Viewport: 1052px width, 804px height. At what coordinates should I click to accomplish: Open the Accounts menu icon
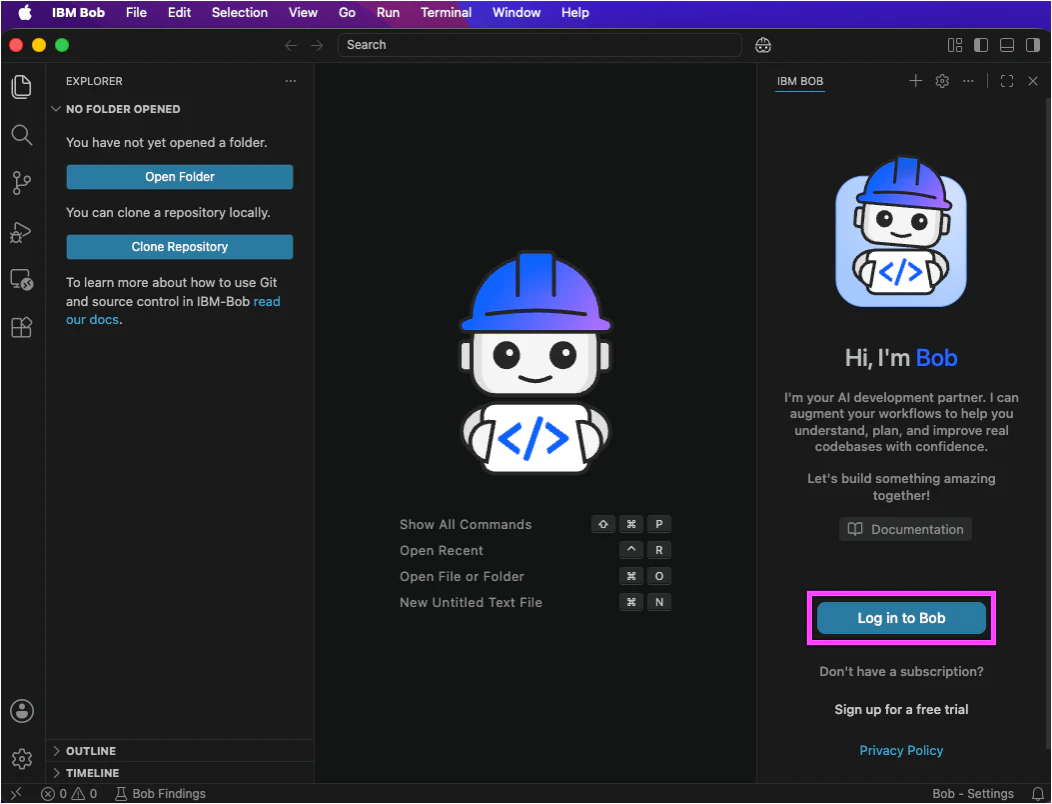pyautogui.click(x=21, y=711)
